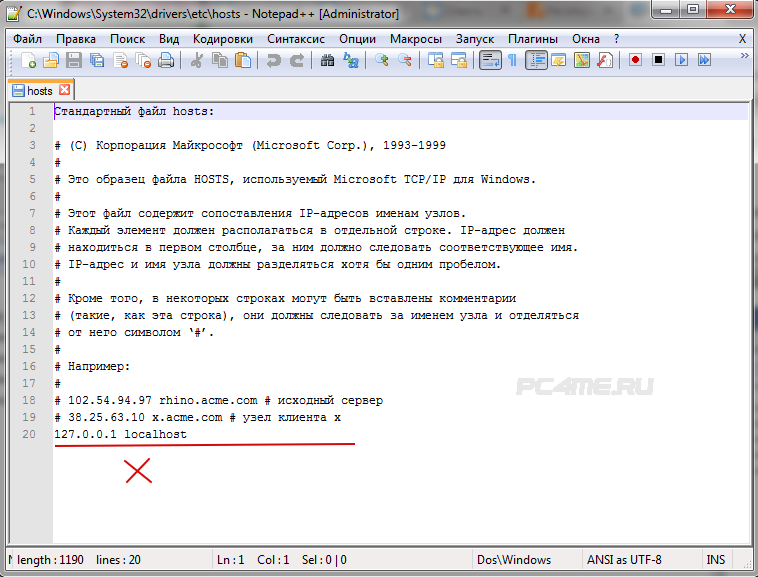Open the Макросы menu
Viewport: 758px width, 577px height.
point(416,39)
